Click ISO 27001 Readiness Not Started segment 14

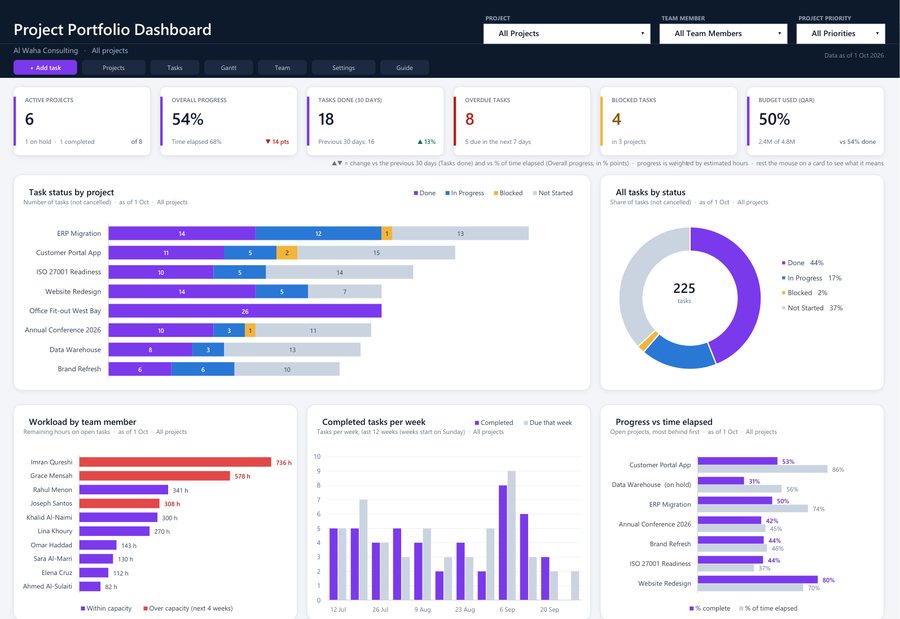tap(339, 272)
